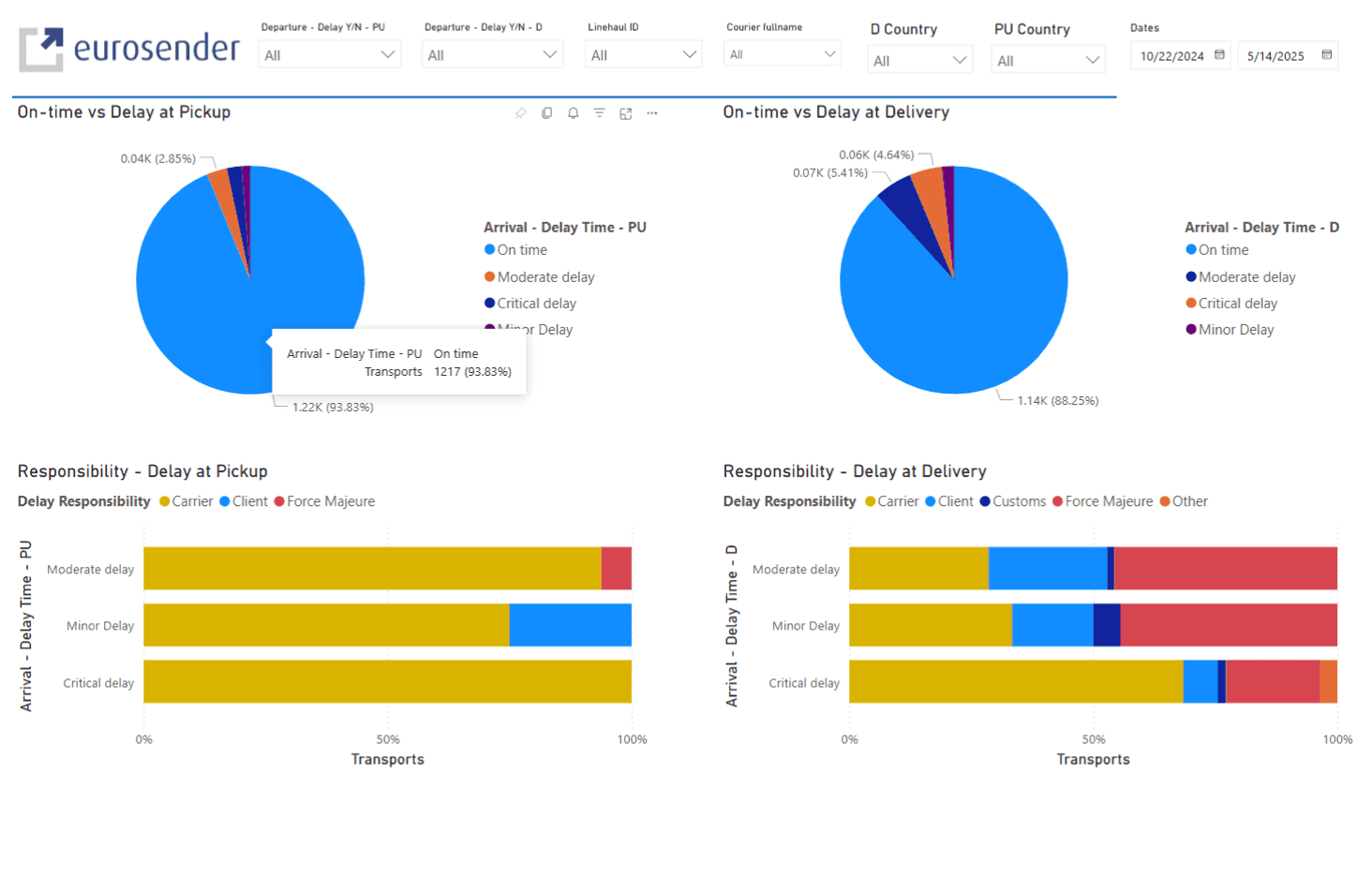Click the 0.04K (2.85%) pickup data label
1372x893 pixels.
[158, 159]
